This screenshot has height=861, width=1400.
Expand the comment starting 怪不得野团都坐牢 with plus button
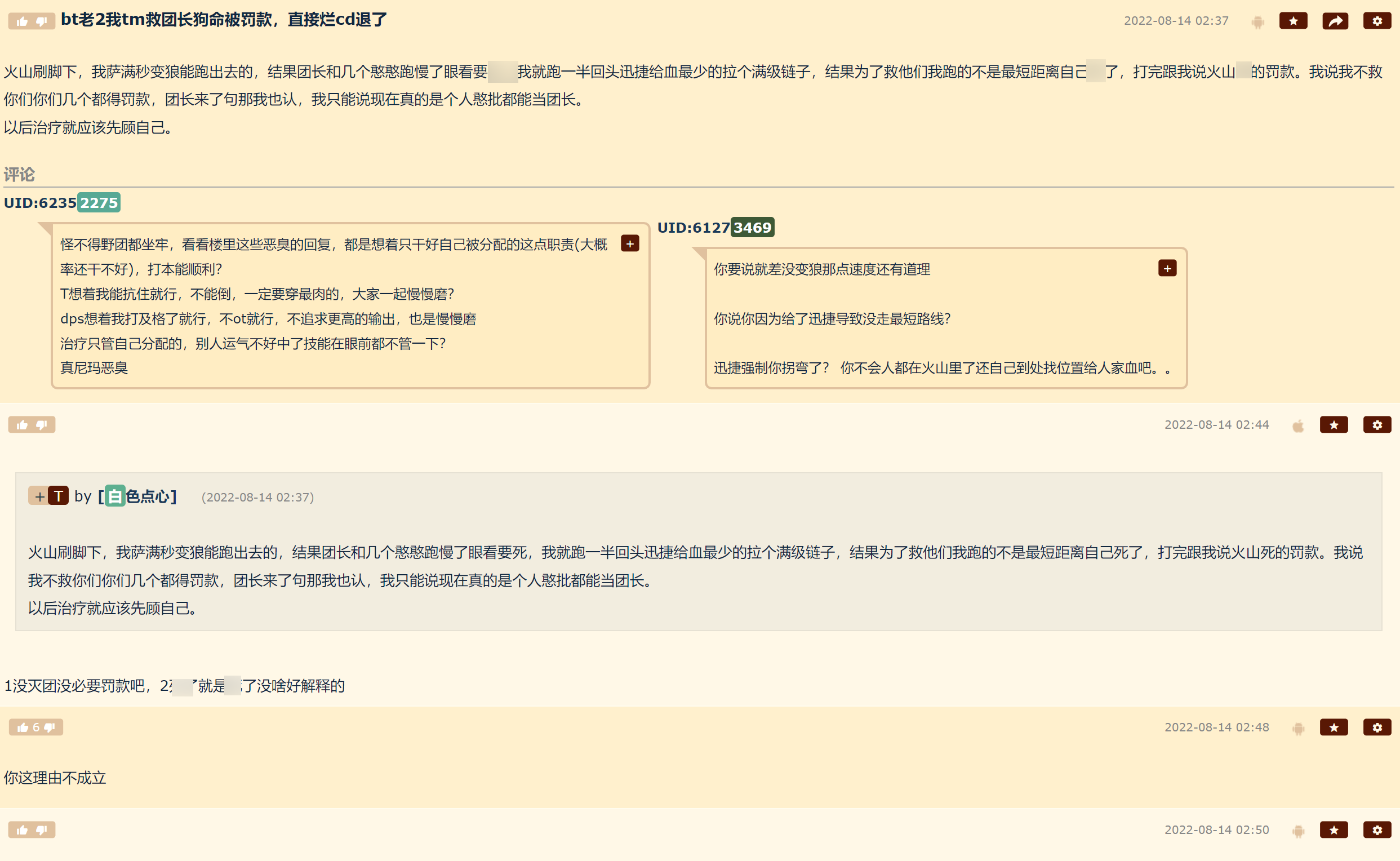(630, 244)
